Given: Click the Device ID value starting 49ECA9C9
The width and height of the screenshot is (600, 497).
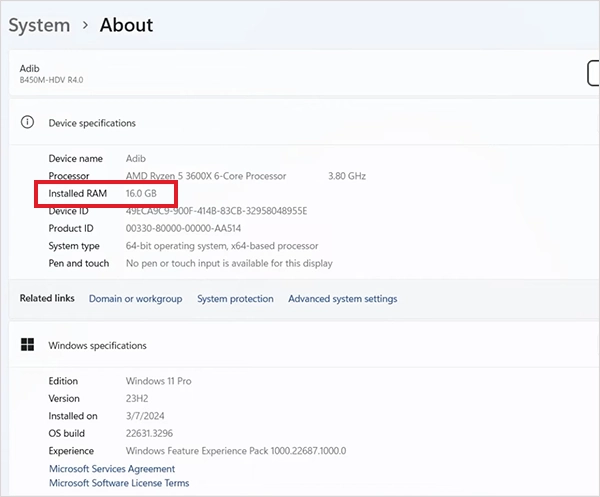Looking at the screenshot, I should click(217, 211).
